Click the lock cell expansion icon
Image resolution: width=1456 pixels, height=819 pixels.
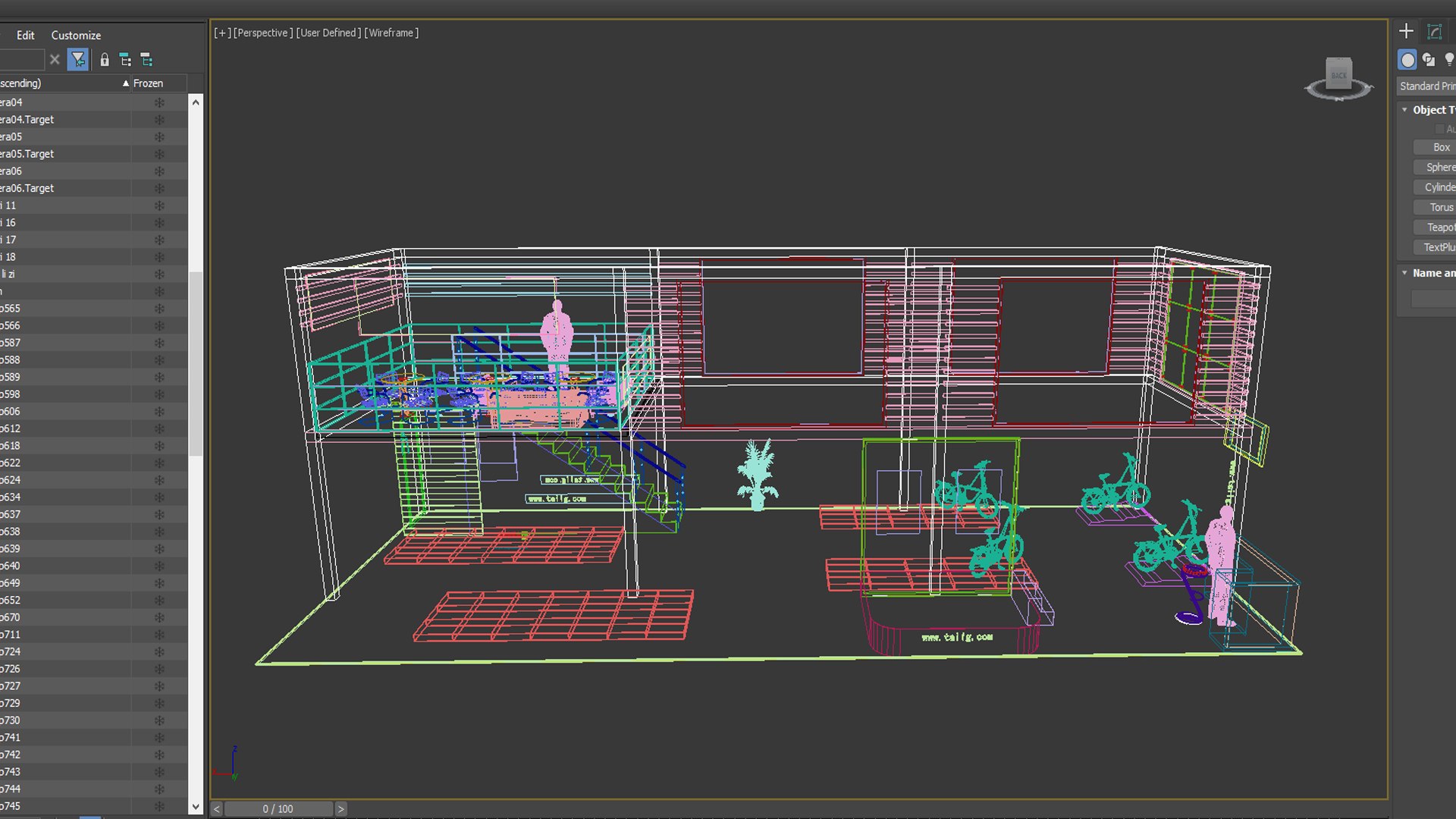coord(105,59)
